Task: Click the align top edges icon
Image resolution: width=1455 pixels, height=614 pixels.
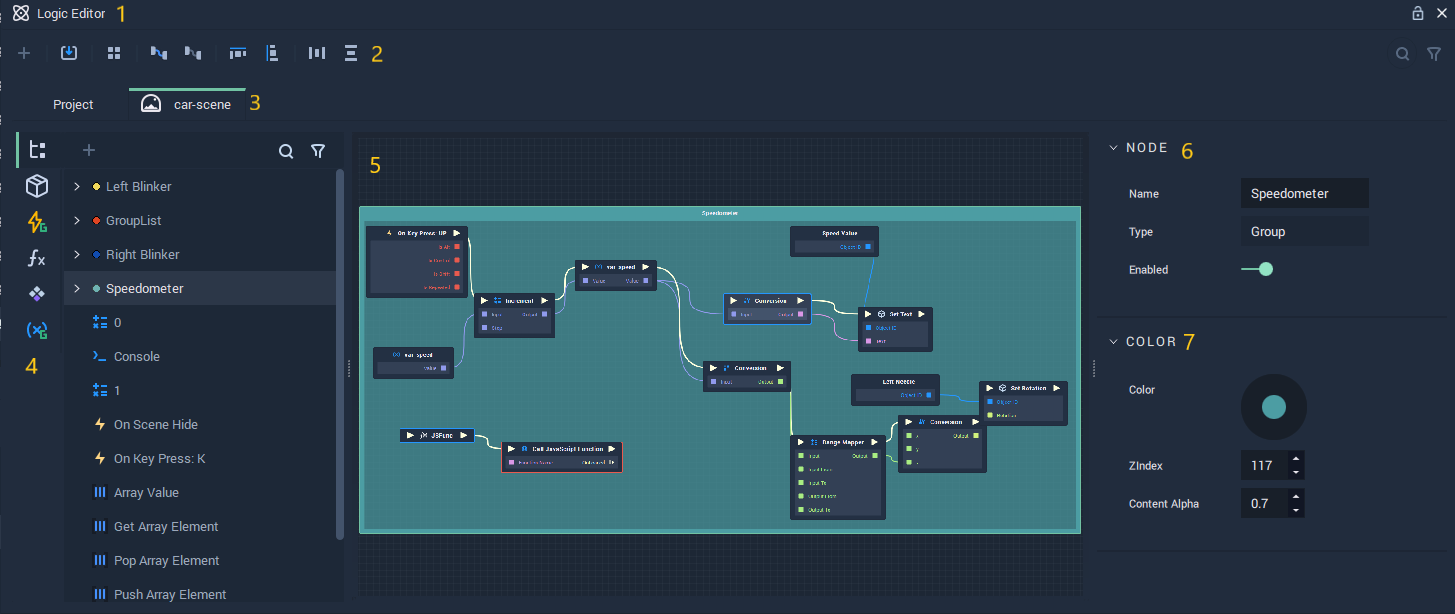Action: point(238,53)
